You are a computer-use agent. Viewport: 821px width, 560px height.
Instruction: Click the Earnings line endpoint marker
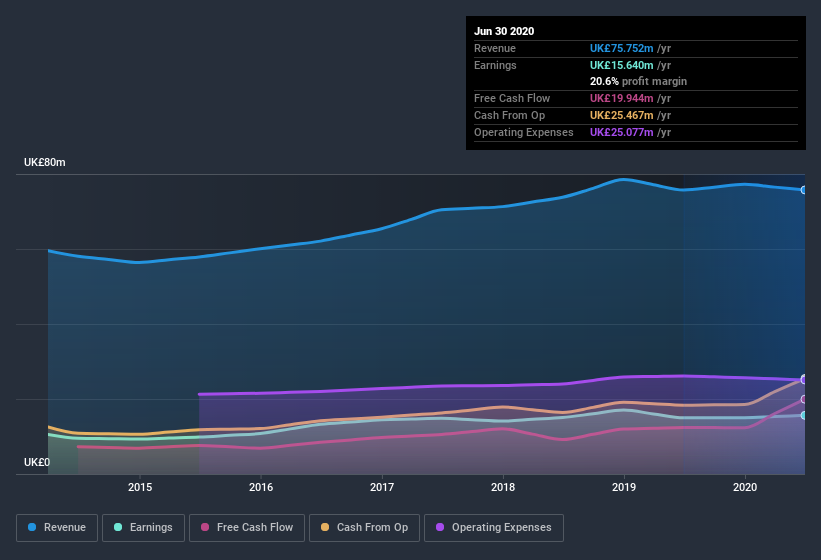pos(804,415)
